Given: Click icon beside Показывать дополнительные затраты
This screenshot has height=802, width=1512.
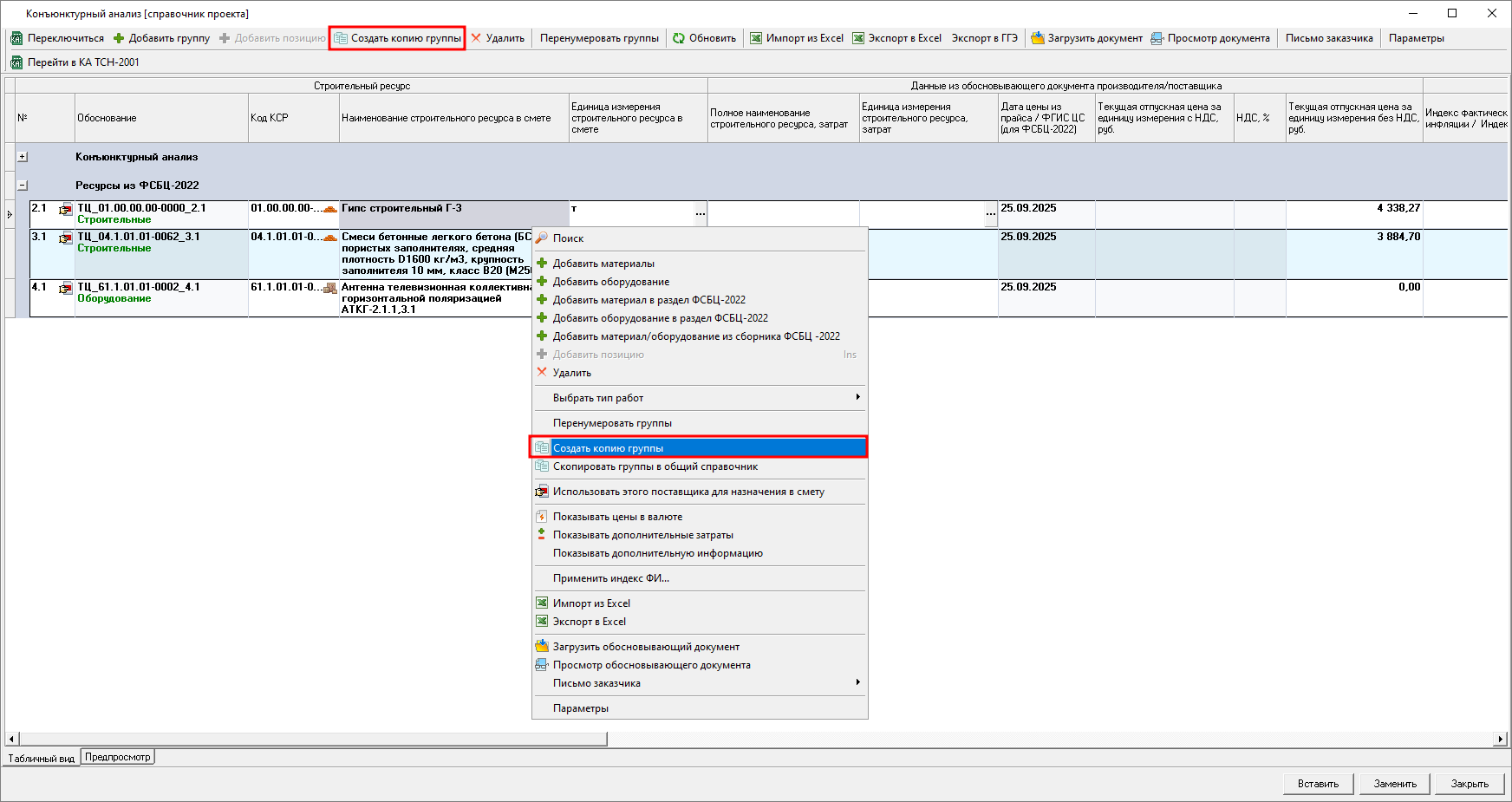Looking at the screenshot, I should coord(542,534).
